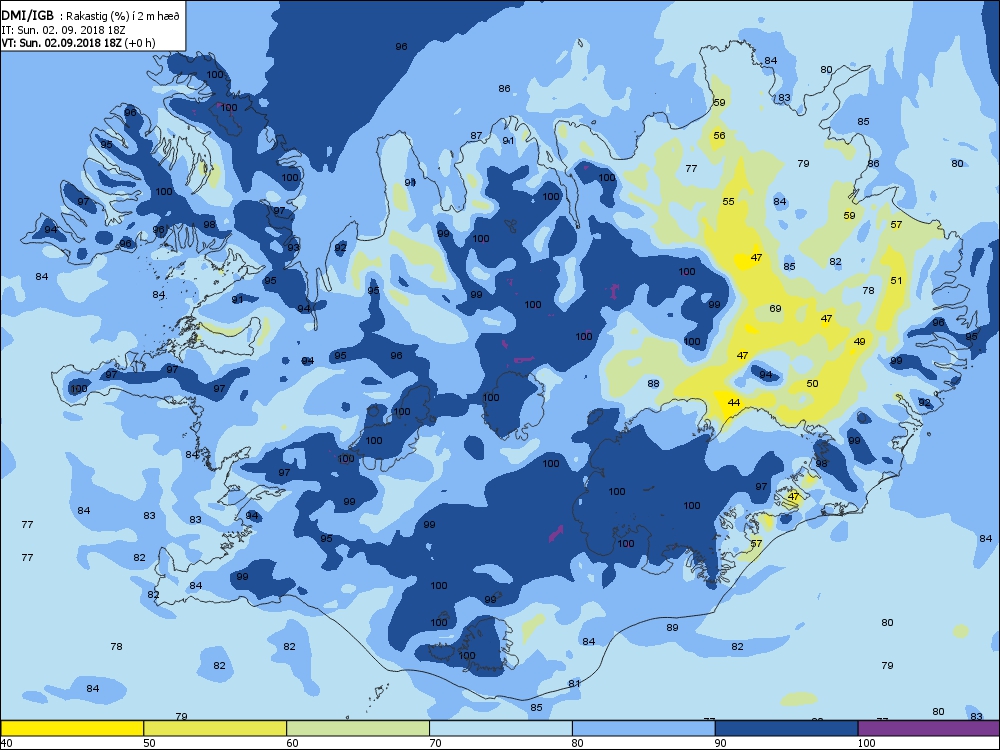Screen dimensions: 1000x750
Task: Select the medium blue 80–90 legend swatch
Action: (643, 728)
